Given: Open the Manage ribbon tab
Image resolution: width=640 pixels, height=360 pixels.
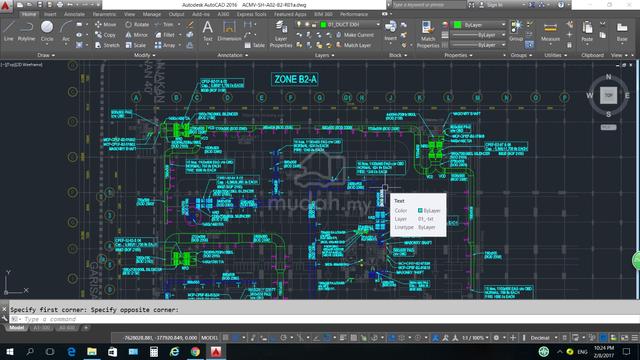Looking at the screenshot, I should tap(151, 14).
